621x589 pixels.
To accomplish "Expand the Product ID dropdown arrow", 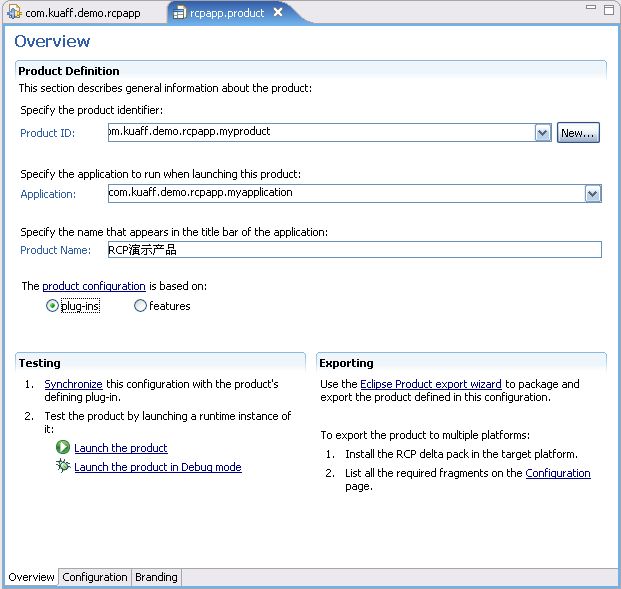I will (x=543, y=133).
